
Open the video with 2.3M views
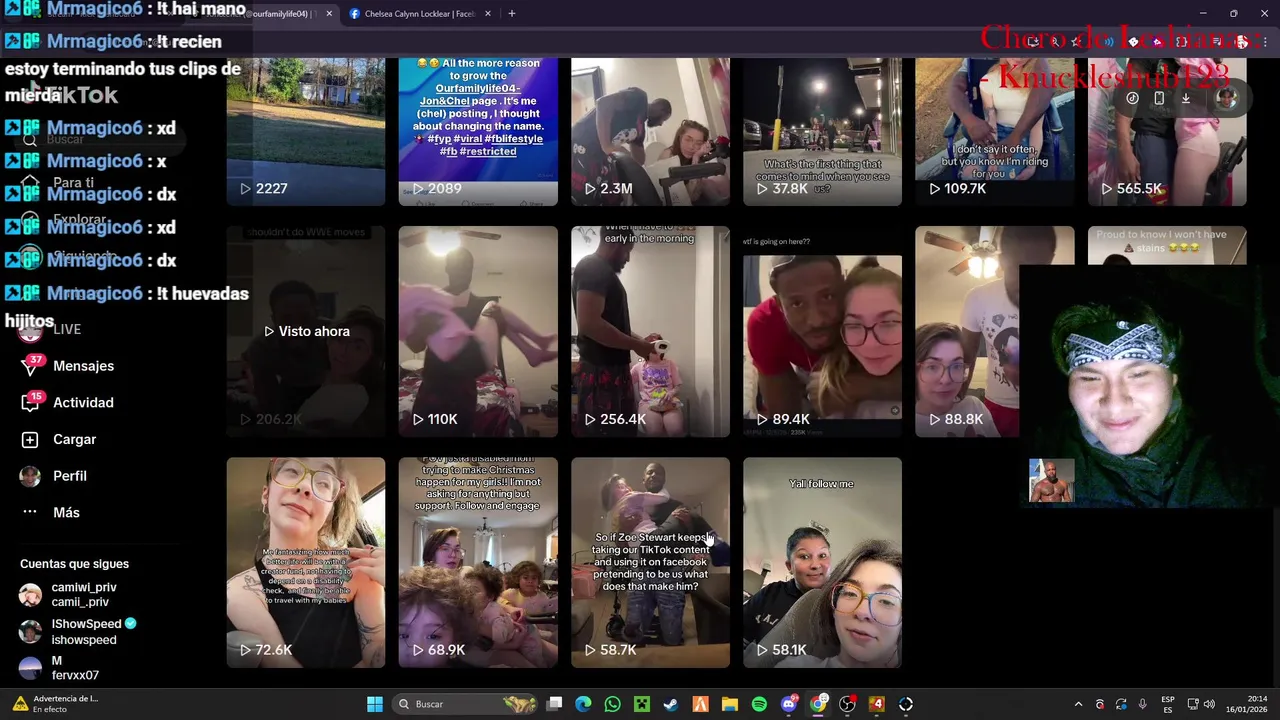pos(650,132)
